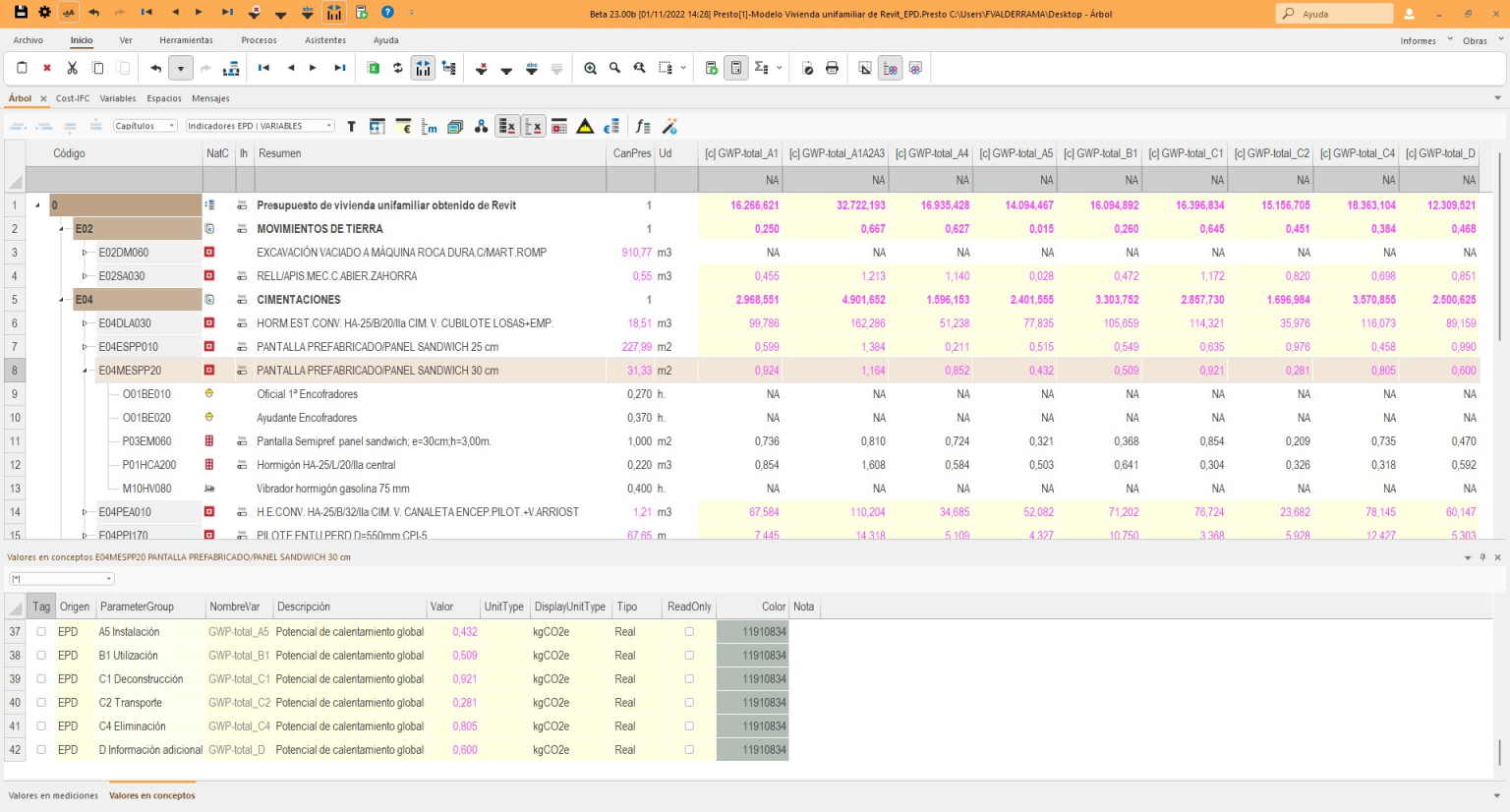Open the Indicadores EPD | VARIABLES dropdown

(261, 126)
